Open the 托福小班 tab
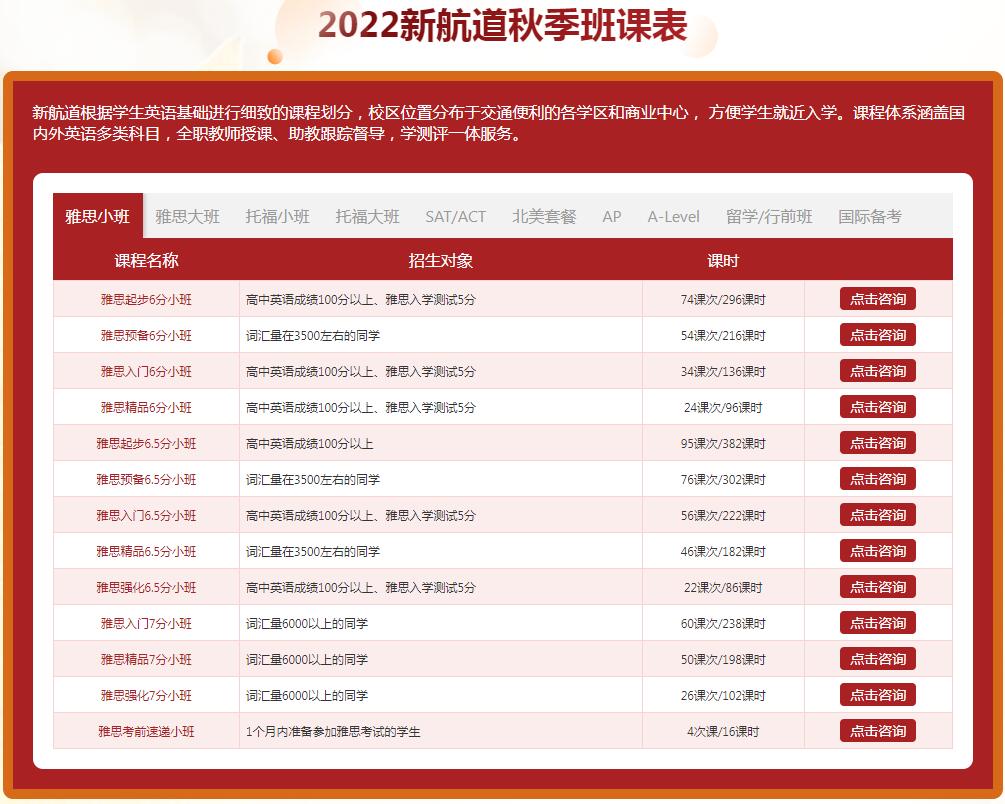Viewport: 1005px width, 804px height. coord(278,216)
